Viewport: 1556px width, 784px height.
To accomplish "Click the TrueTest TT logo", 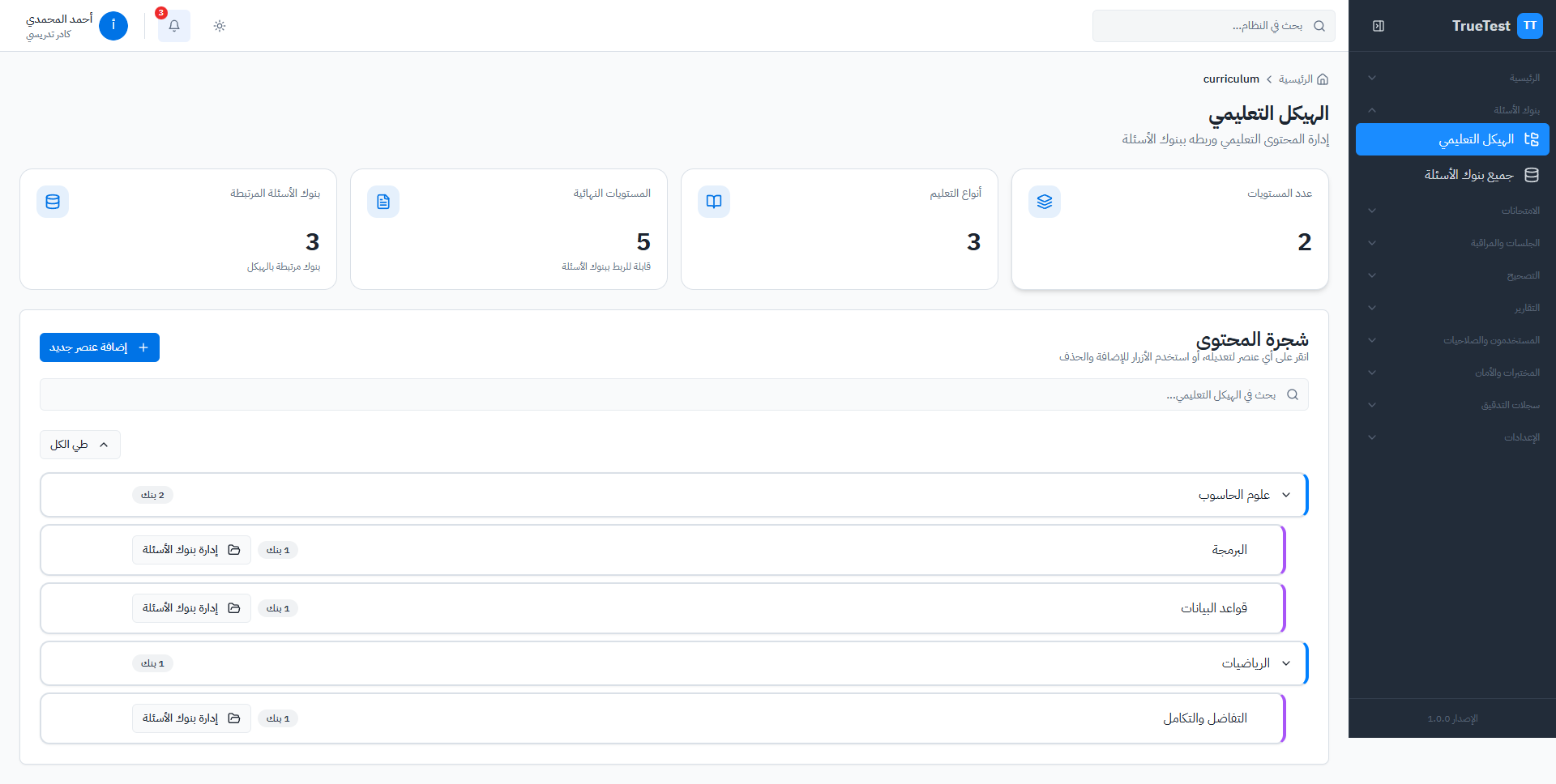I will tap(1498, 26).
